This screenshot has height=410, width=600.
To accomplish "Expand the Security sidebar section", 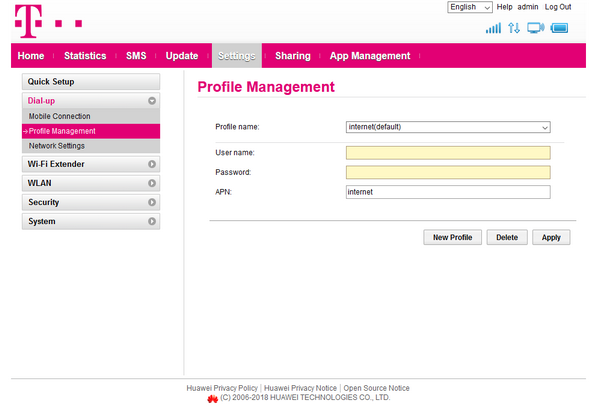I will 90,202.
